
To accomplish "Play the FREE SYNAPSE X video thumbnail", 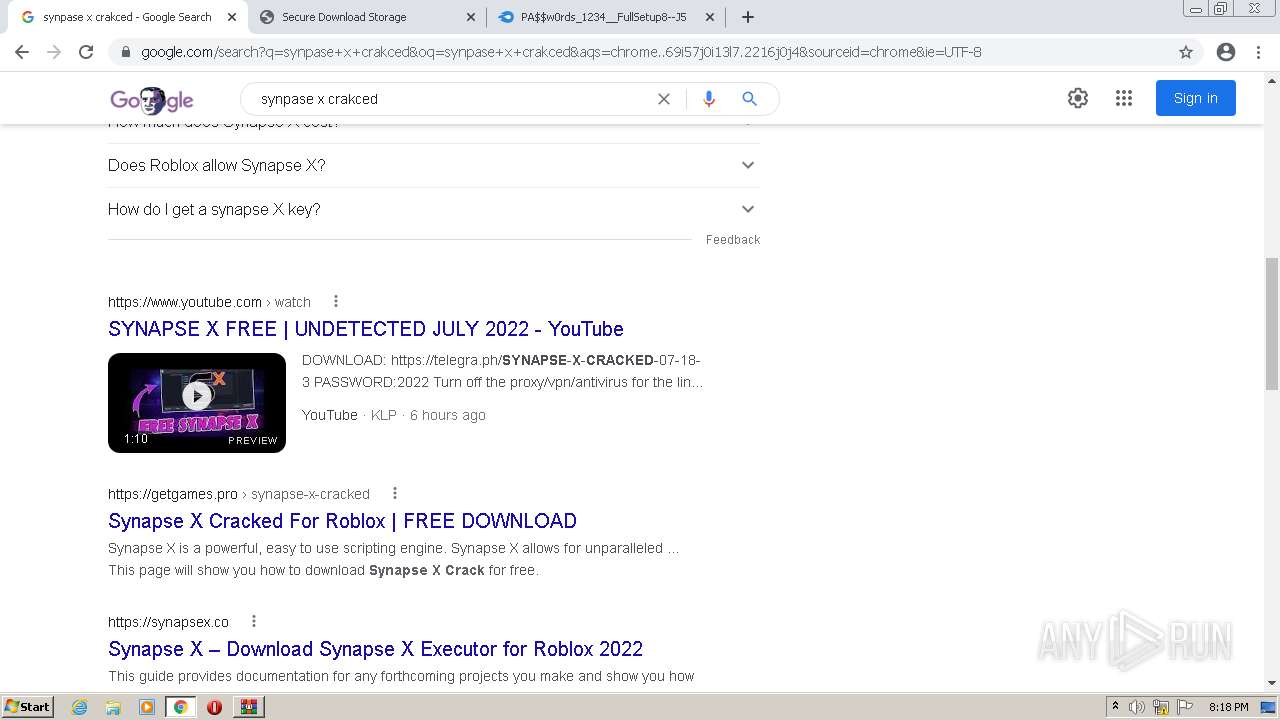I will [197, 403].
